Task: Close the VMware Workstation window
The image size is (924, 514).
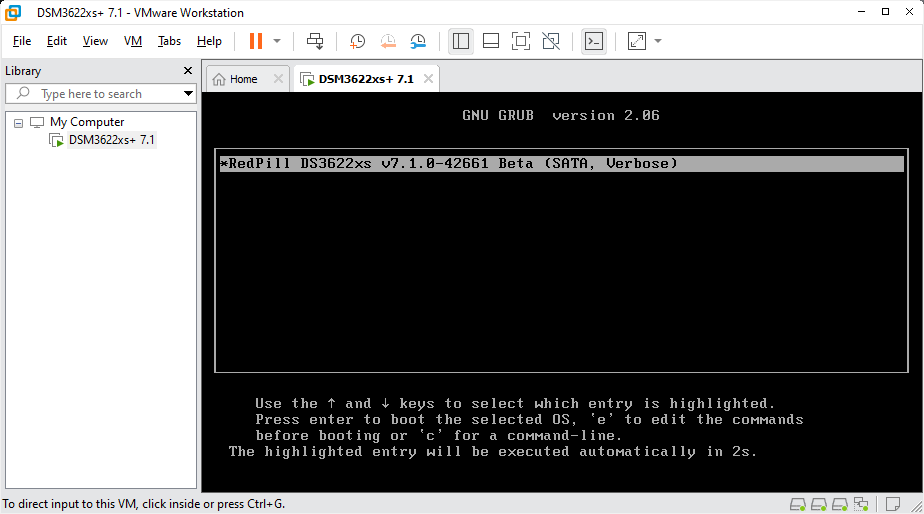Action: click(909, 12)
